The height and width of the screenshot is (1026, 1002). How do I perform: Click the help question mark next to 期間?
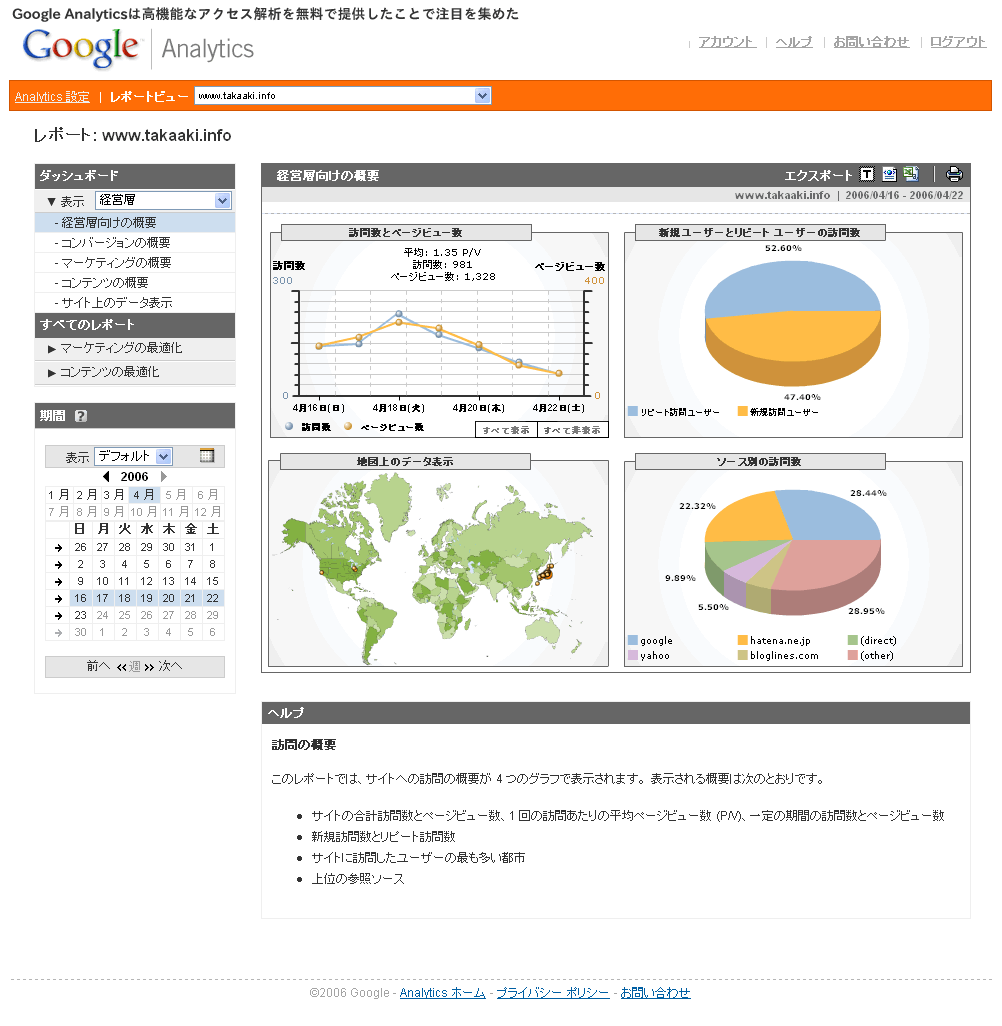coord(81,416)
